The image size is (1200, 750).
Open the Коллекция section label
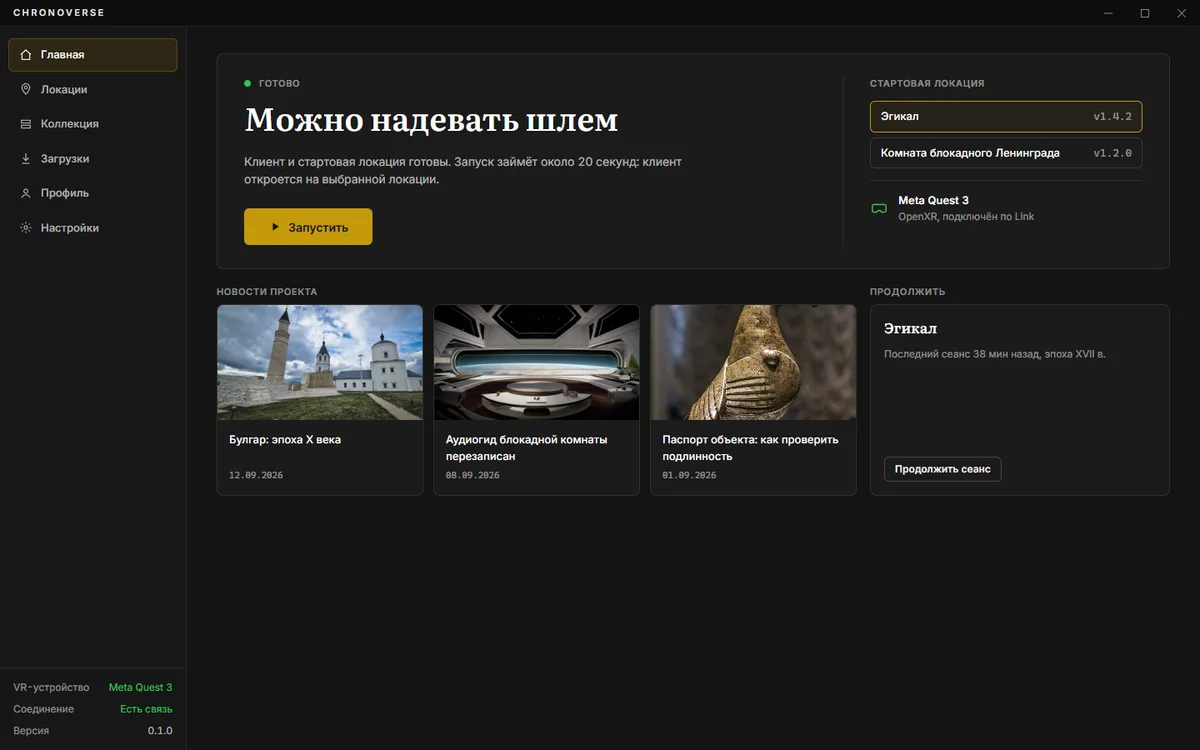70,124
